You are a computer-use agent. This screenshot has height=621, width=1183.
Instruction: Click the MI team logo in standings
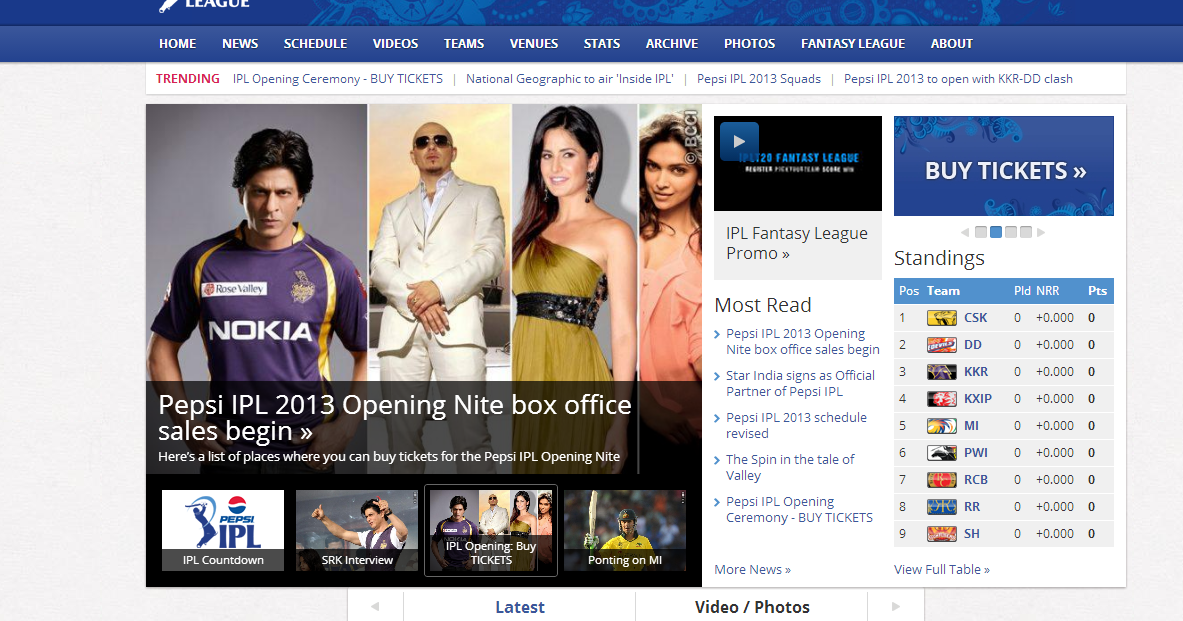[942, 426]
